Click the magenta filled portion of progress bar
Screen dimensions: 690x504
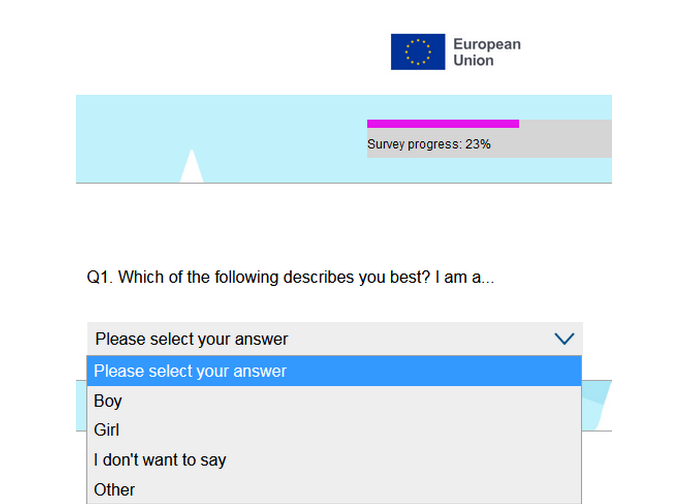click(442, 124)
